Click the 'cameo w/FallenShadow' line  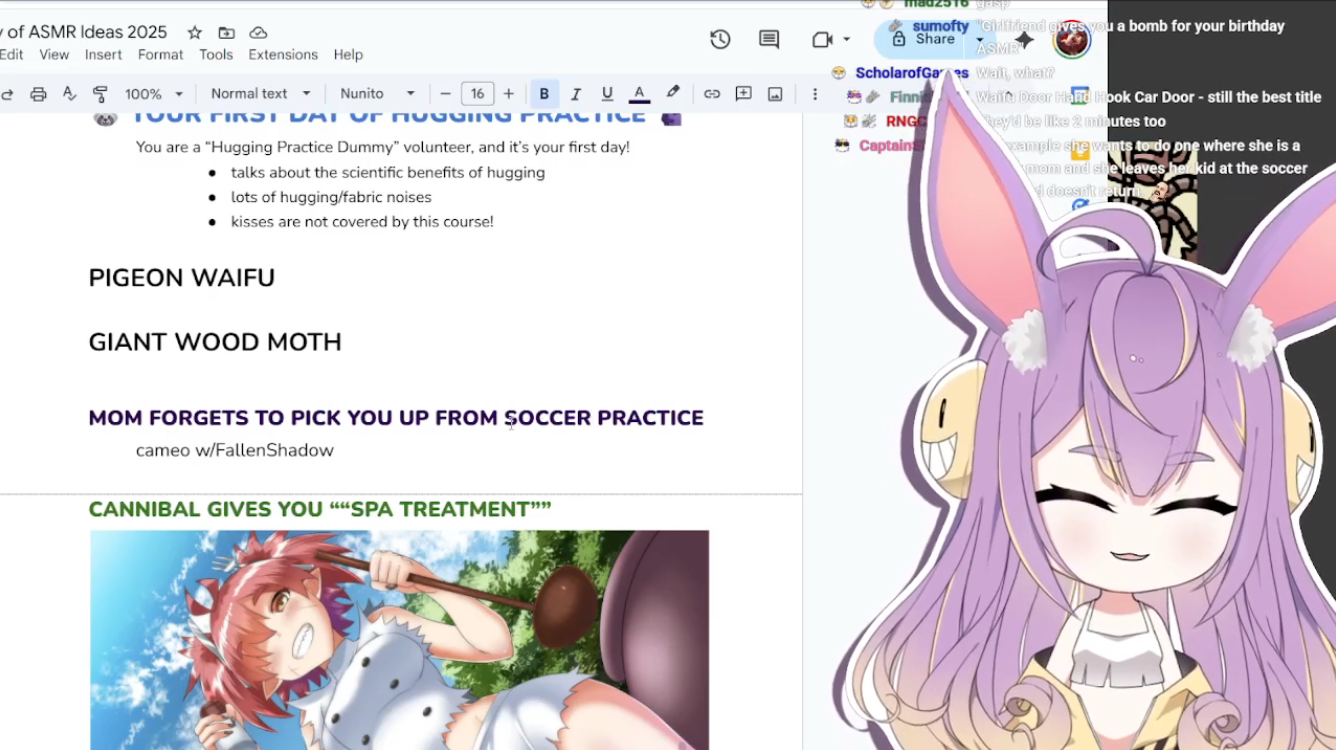point(235,450)
